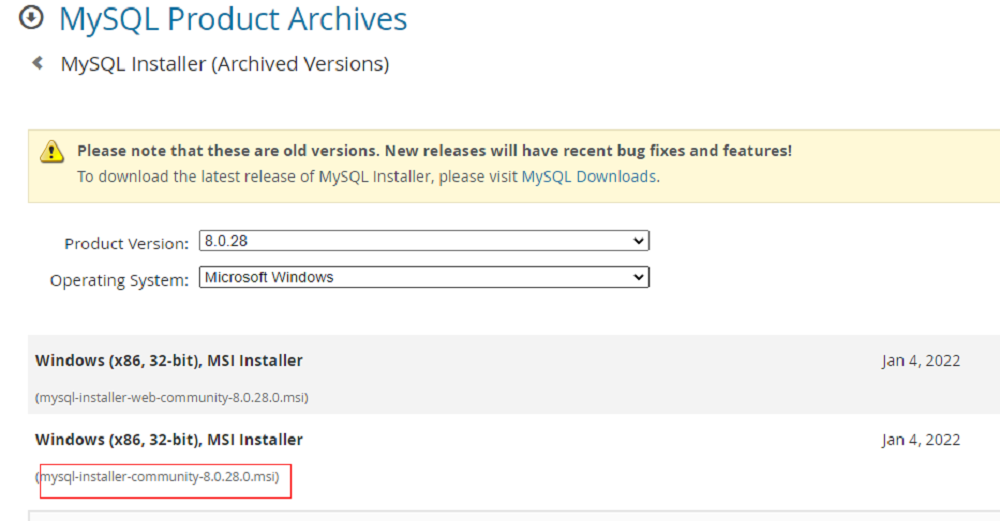Click the yellow warning triangle icon
Viewport: 1000px width, 521px height.
coord(52,152)
